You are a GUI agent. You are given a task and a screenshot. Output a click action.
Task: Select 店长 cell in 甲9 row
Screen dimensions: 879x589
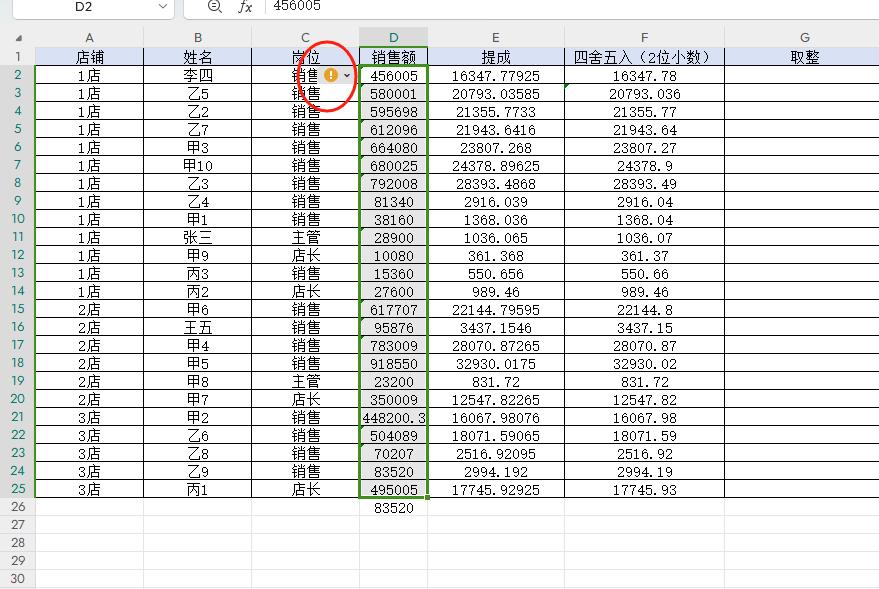point(306,255)
